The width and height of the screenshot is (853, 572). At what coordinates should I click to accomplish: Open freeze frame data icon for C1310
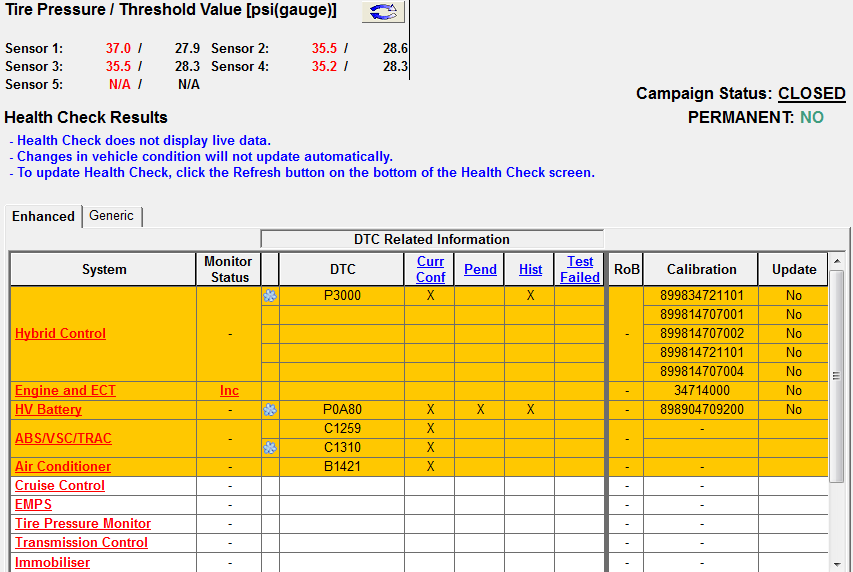click(x=269, y=448)
